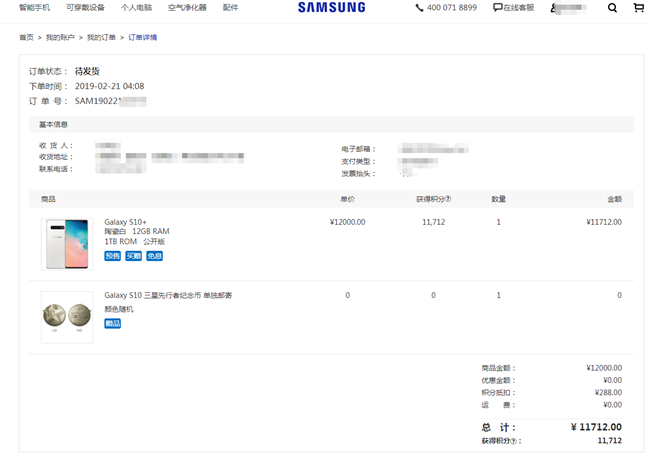Click the 在线客服 chat icon

[x=497, y=8]
